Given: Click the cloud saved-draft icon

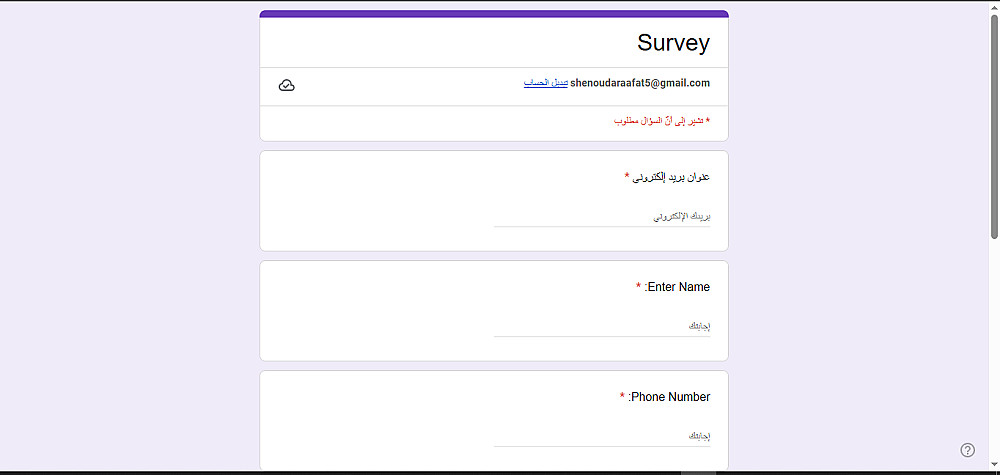Looking at the screenshot, I should coord(287,85).
